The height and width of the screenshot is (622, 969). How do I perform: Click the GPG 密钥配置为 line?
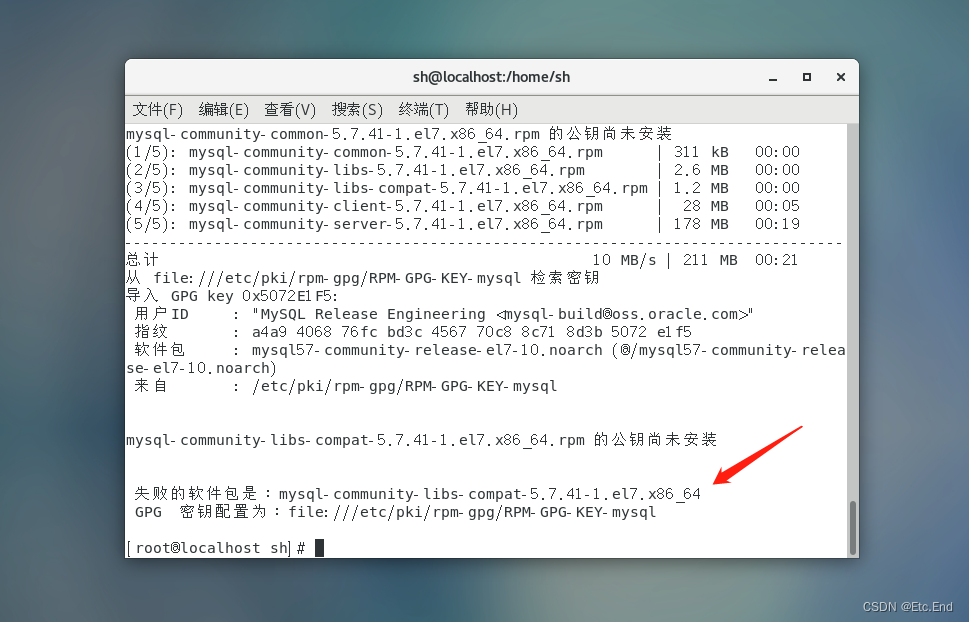coord(395,512)
